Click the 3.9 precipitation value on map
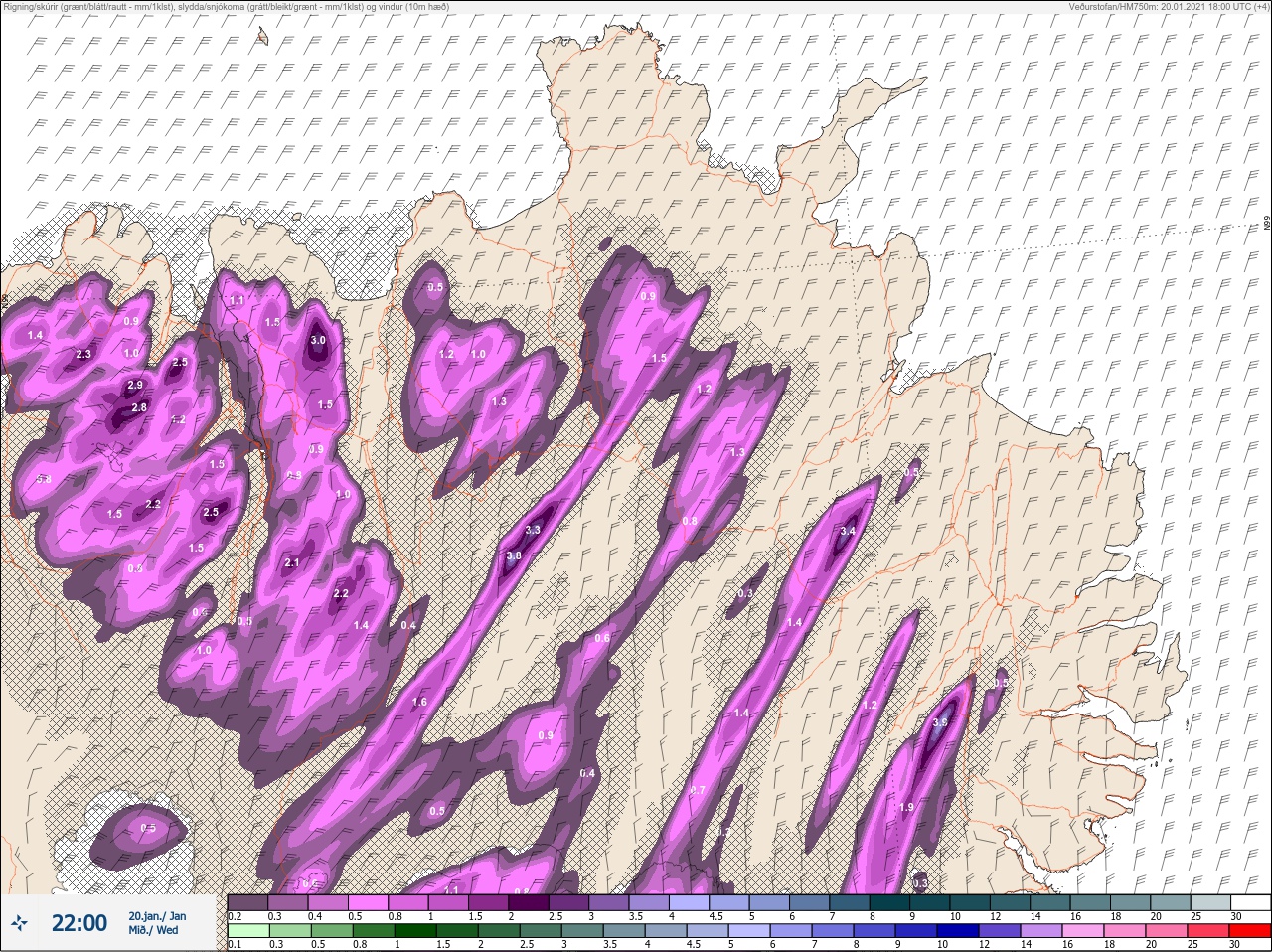1272x952 pixels. (x=940, y=722)
